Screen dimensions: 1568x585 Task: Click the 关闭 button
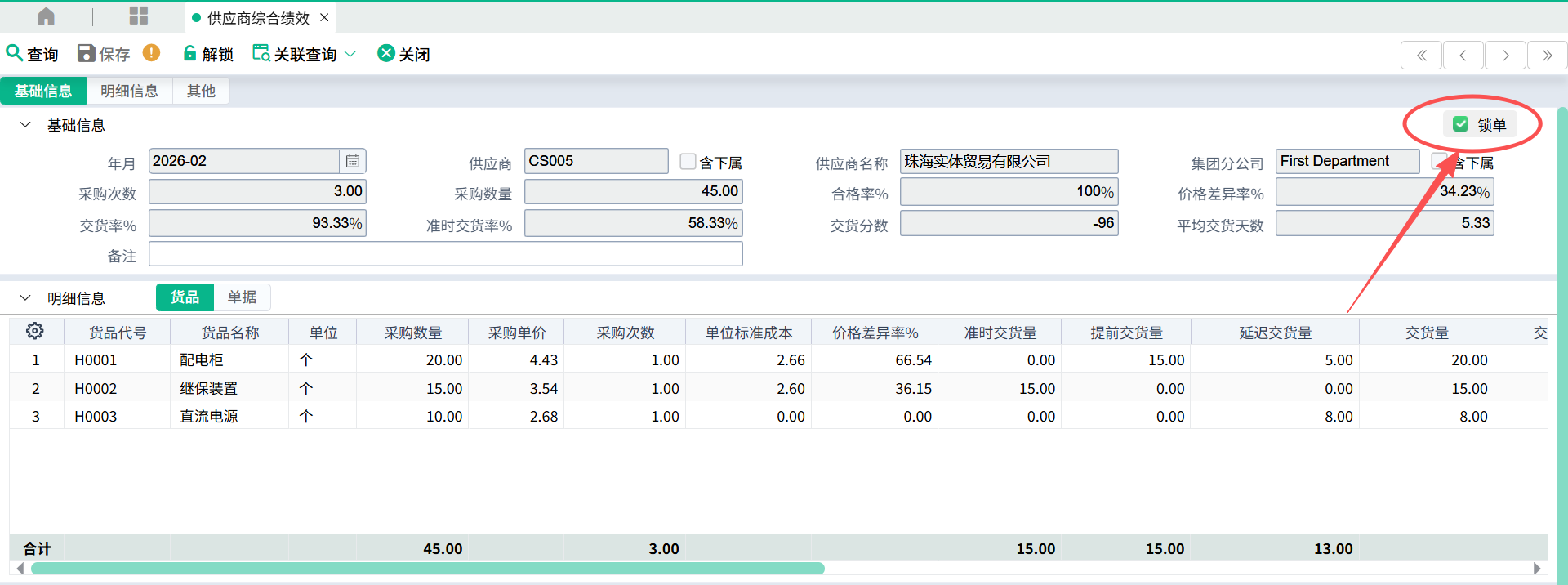pos(404,54)
